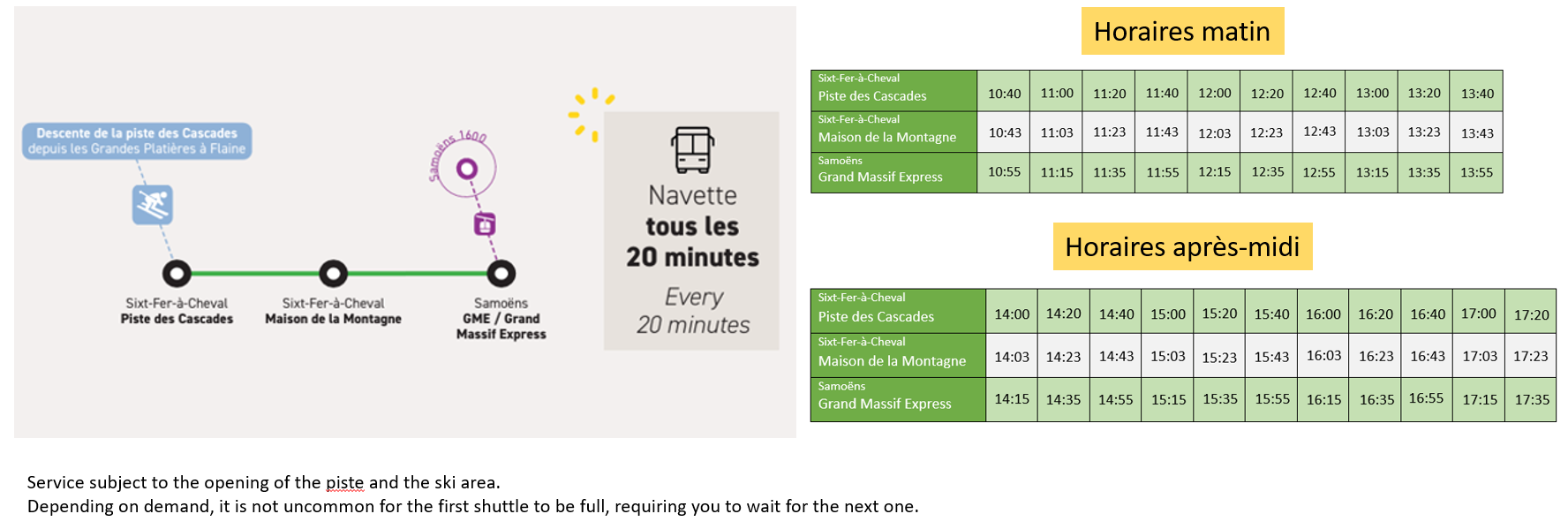Click the Navette tous les 20 minutes text
This screenshot has width=1568, height=529.
point(693,227)
